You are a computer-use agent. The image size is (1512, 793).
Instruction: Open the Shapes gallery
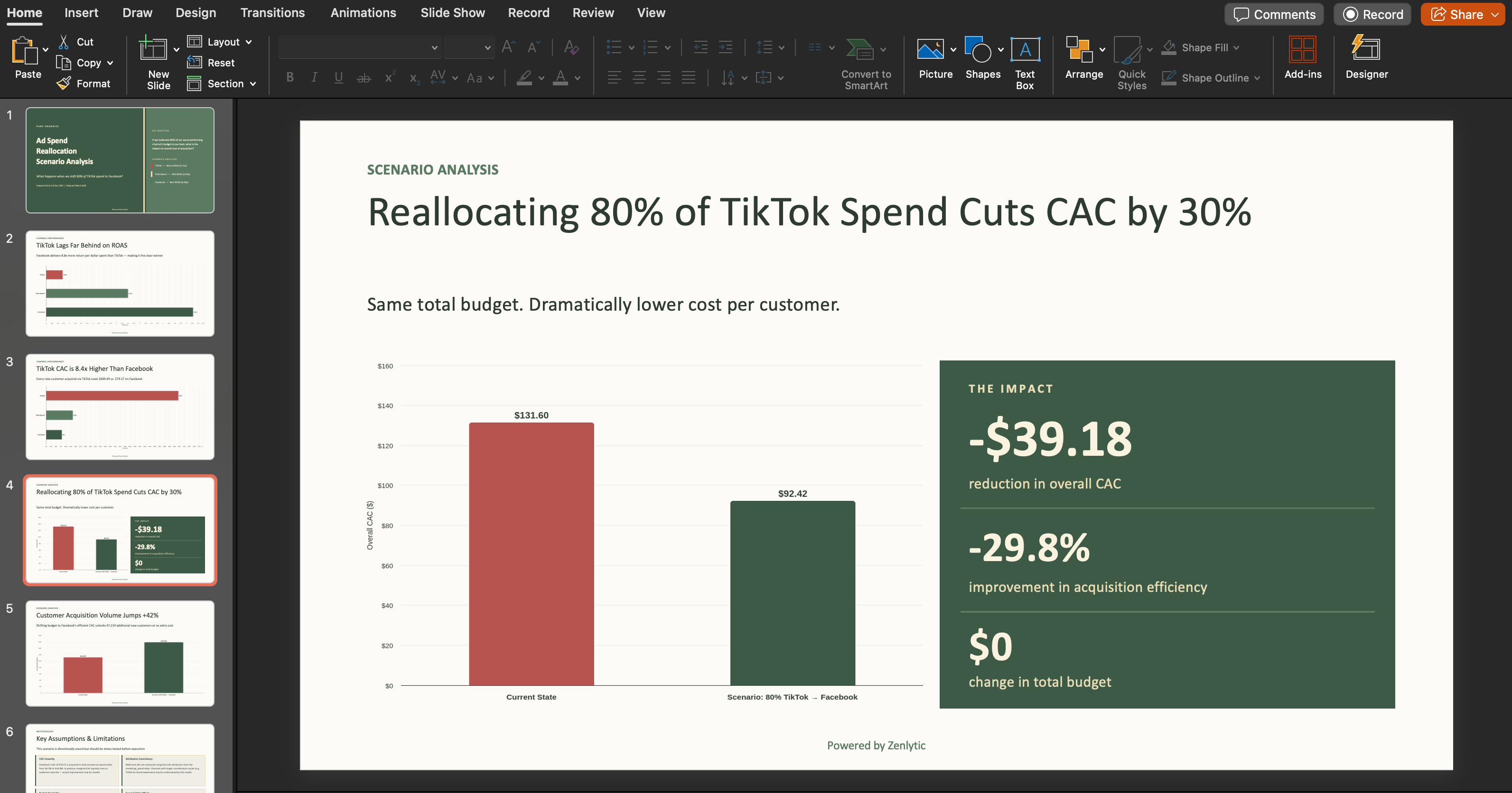click(978, 49)
